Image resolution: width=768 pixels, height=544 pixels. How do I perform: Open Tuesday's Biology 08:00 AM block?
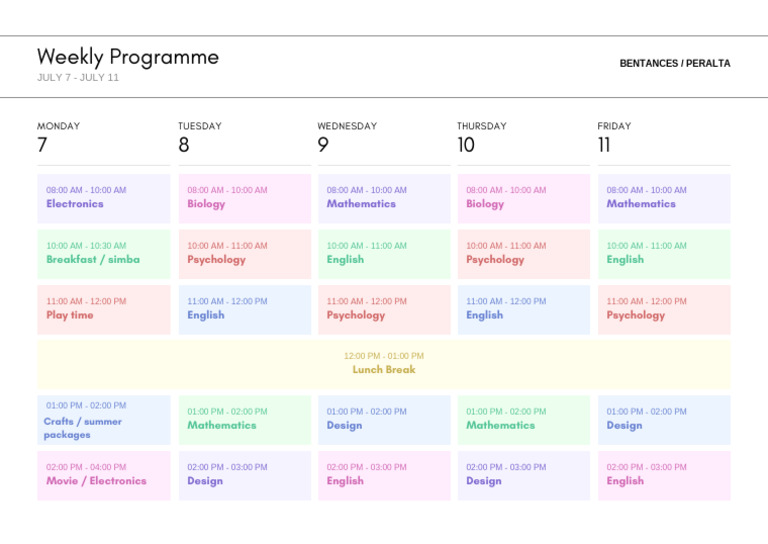point(245,198)
